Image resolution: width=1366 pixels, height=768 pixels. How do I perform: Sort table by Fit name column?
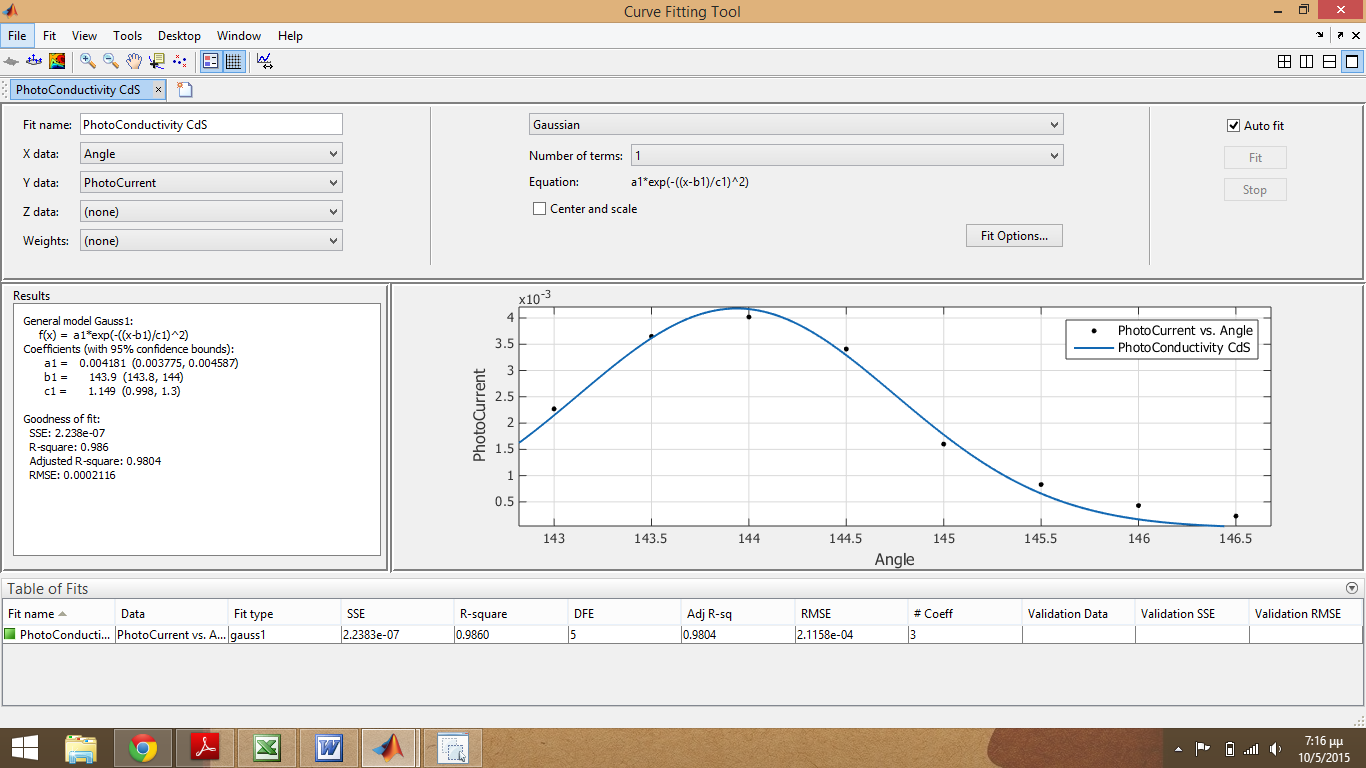point(58,614)
